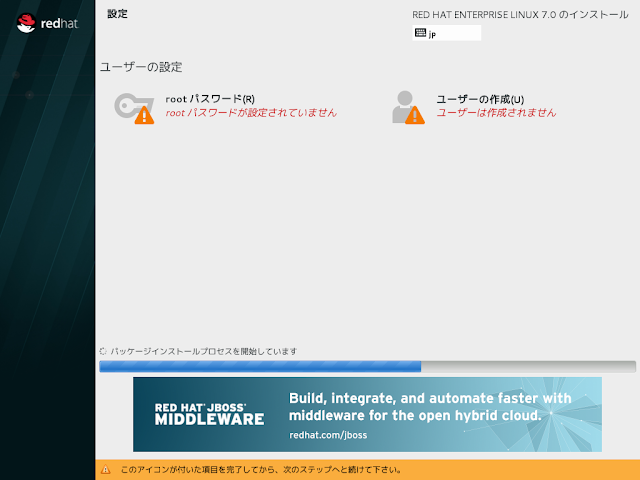Click the jp keyboard layout indicator
640x480 pixels.
447,33
